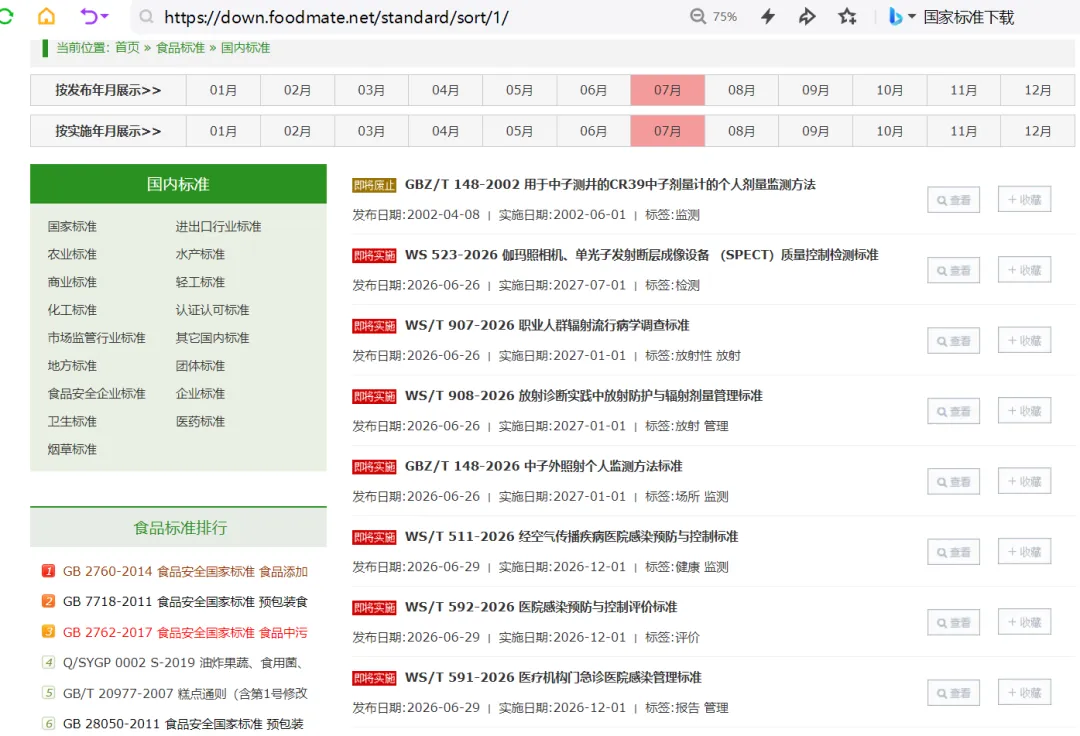
Task: Click 查看 for GBZ/T 148-2002
Action: pos(953,200)
